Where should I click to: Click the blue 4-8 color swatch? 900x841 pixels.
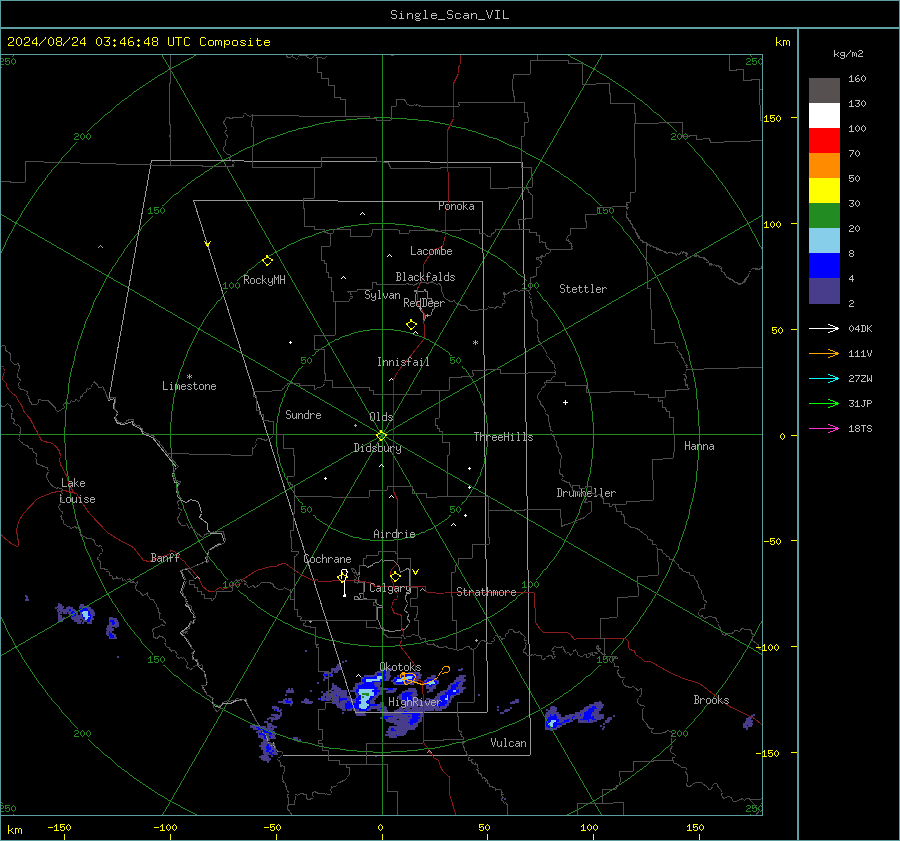[x=824, y=265]
